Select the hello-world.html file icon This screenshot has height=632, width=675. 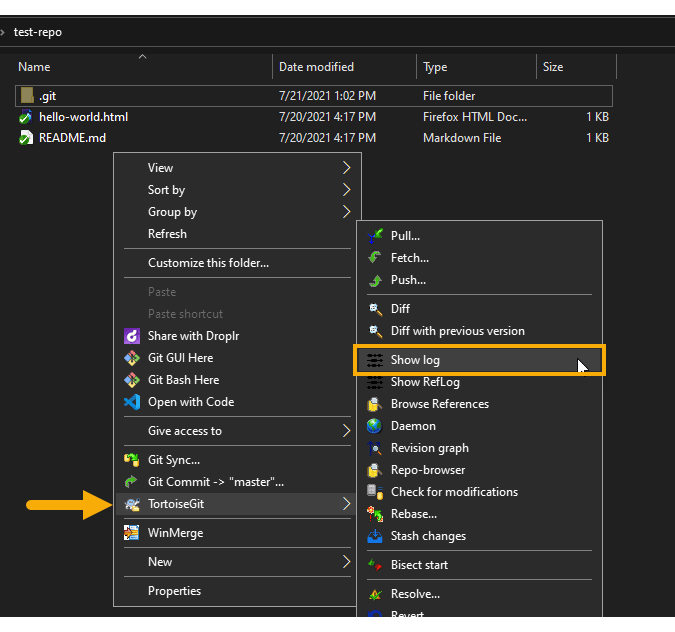(26, 117)
